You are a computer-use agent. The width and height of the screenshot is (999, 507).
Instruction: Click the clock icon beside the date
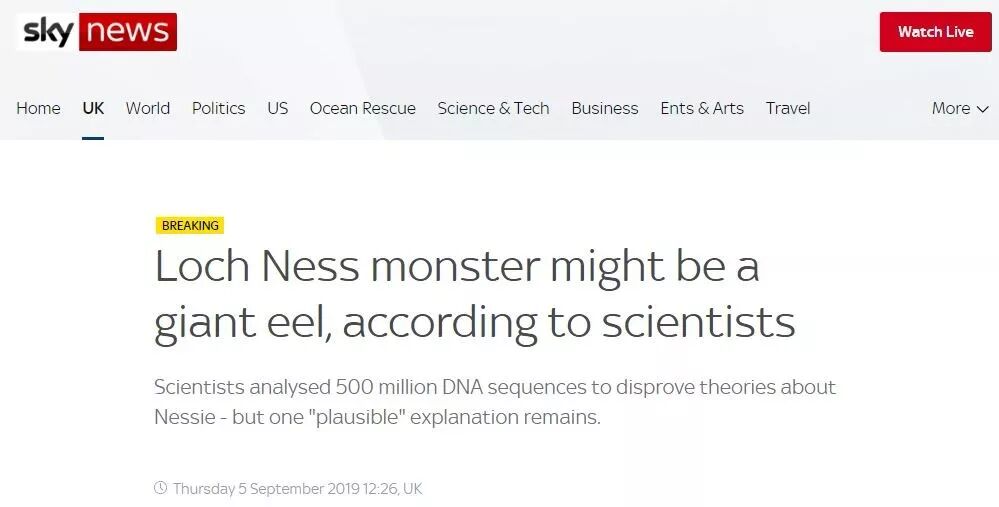pyautogui.click(x=160, y=488)
